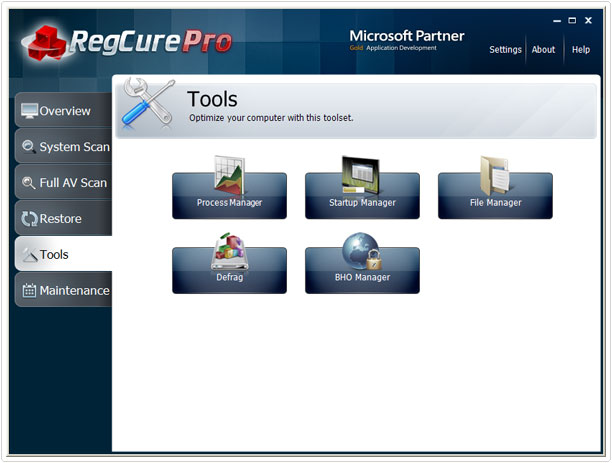The image size is (612, 463).
Task: Click the Maintenance calendar icon
Action: pyautogui.click(x=29, y=290)
